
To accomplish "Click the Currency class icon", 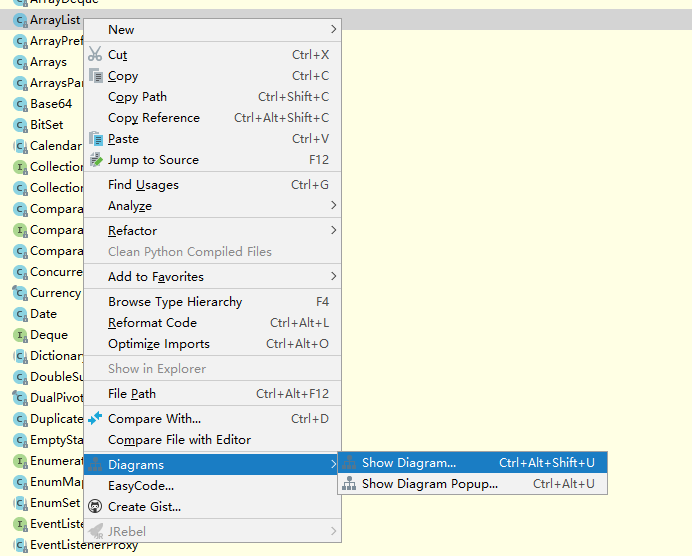I will pyautogui.click(x=20, y=293).
